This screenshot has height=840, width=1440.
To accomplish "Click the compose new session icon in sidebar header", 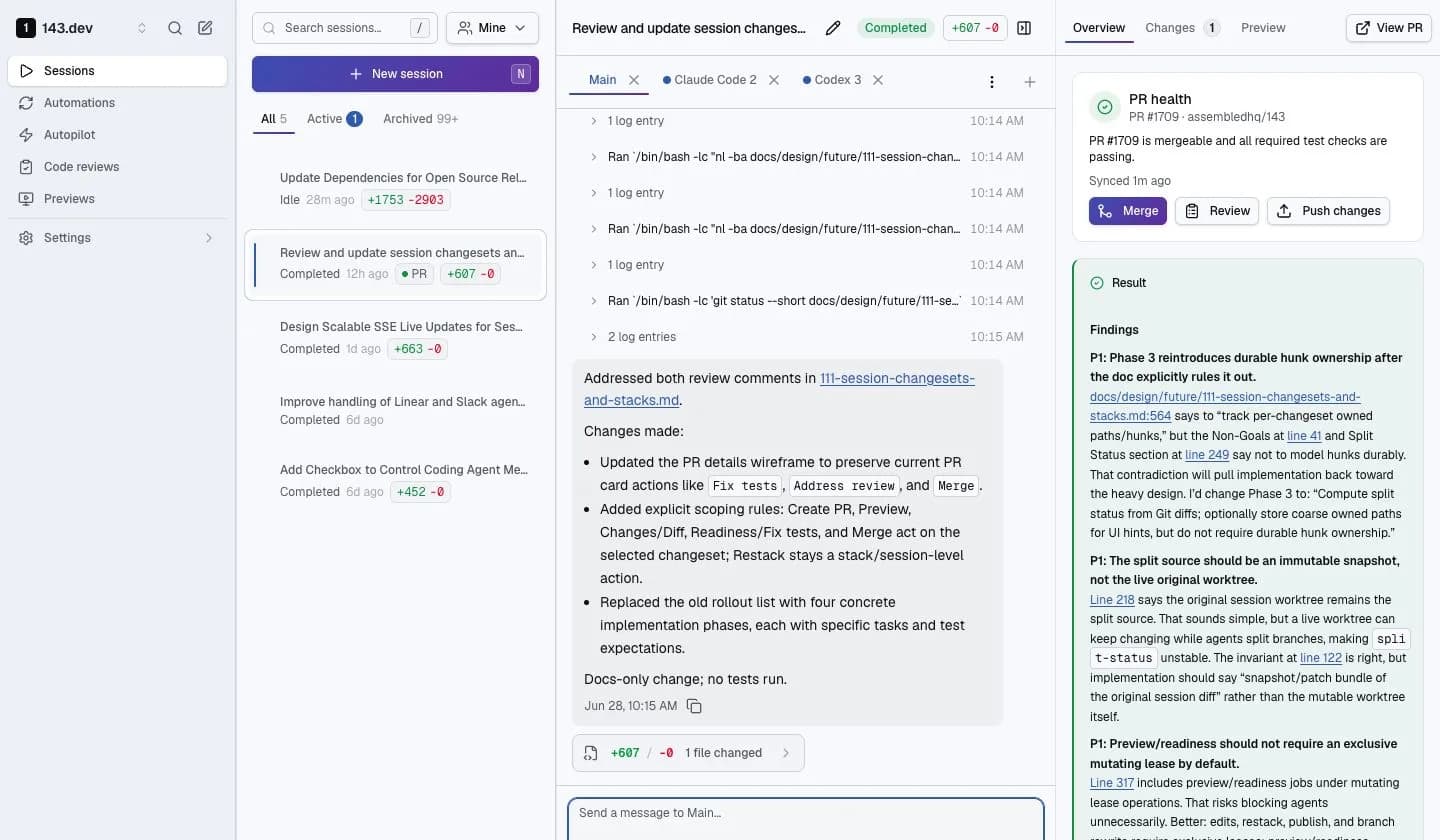I will click(x=205, y=28).
